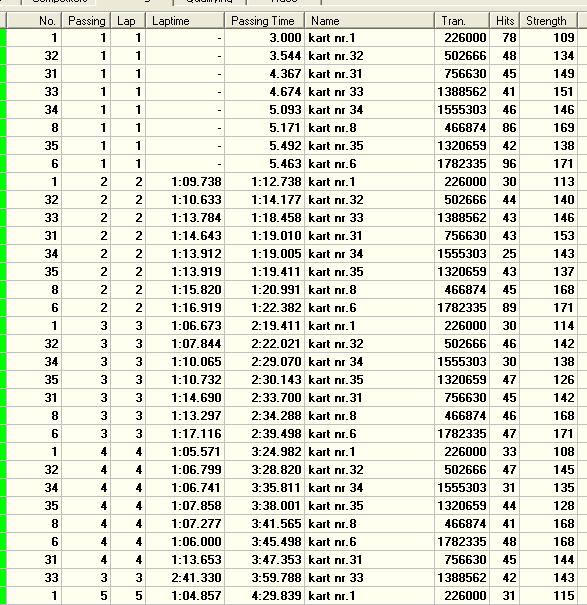Screen dimensions: 587x605
Task: Click laptime 1:09.738 cell
Action: click(x=185, y=182)
